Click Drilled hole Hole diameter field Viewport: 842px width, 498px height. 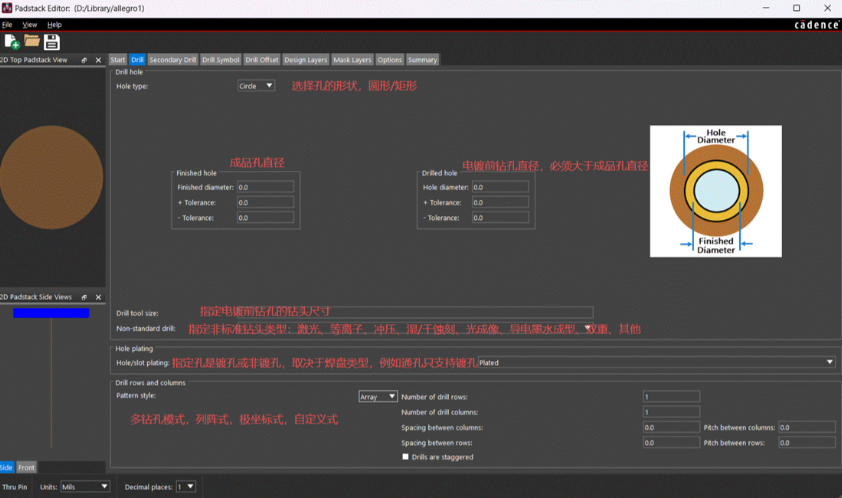[500, 187]
